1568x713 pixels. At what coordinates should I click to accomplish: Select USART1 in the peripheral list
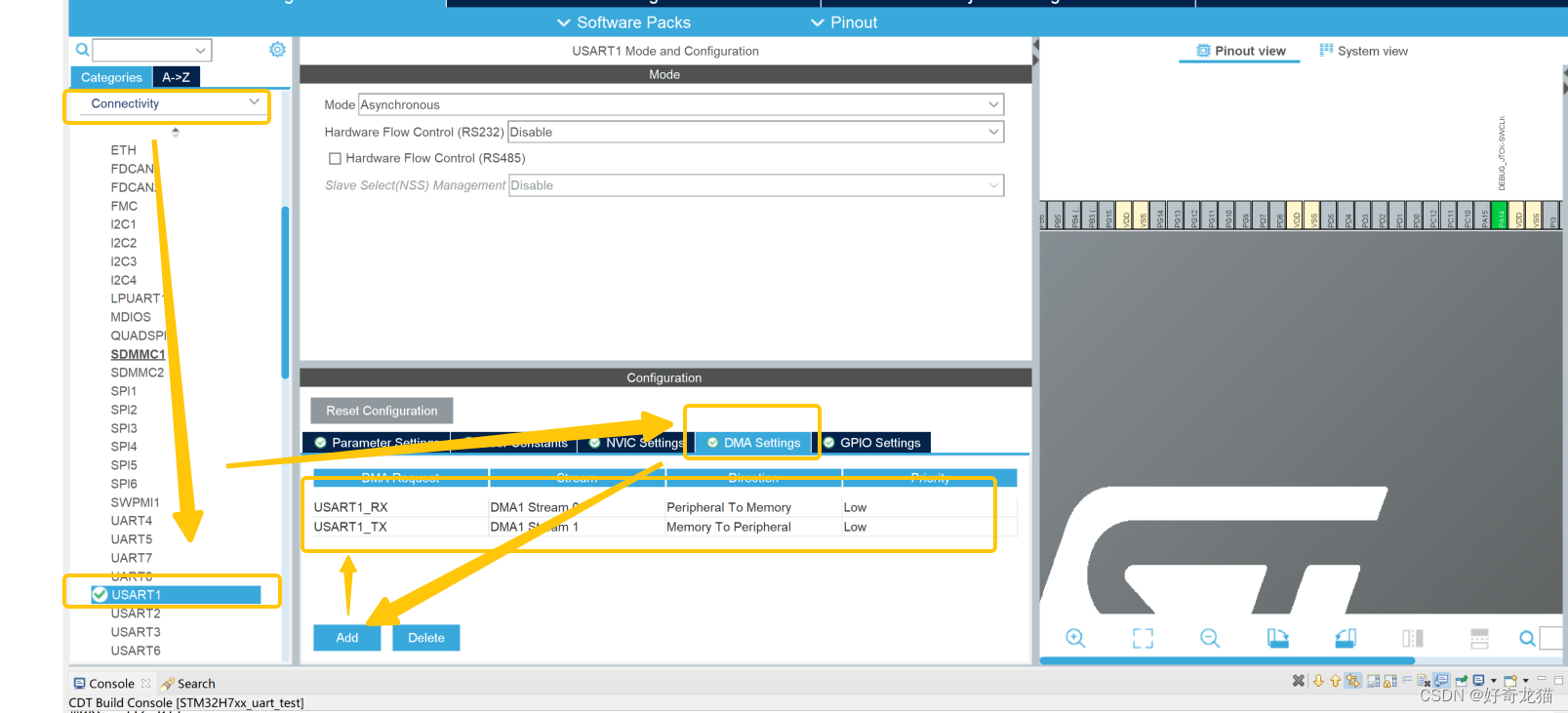176,594
